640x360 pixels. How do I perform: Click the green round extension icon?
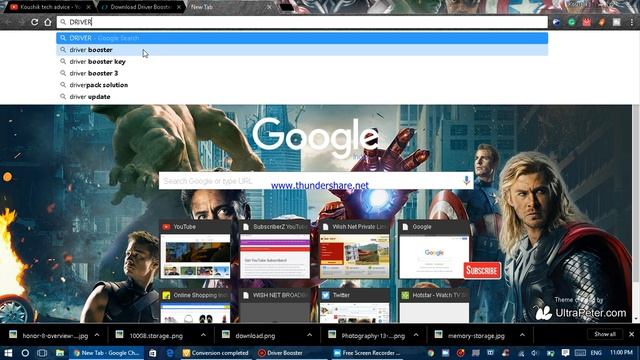(571, 22)
